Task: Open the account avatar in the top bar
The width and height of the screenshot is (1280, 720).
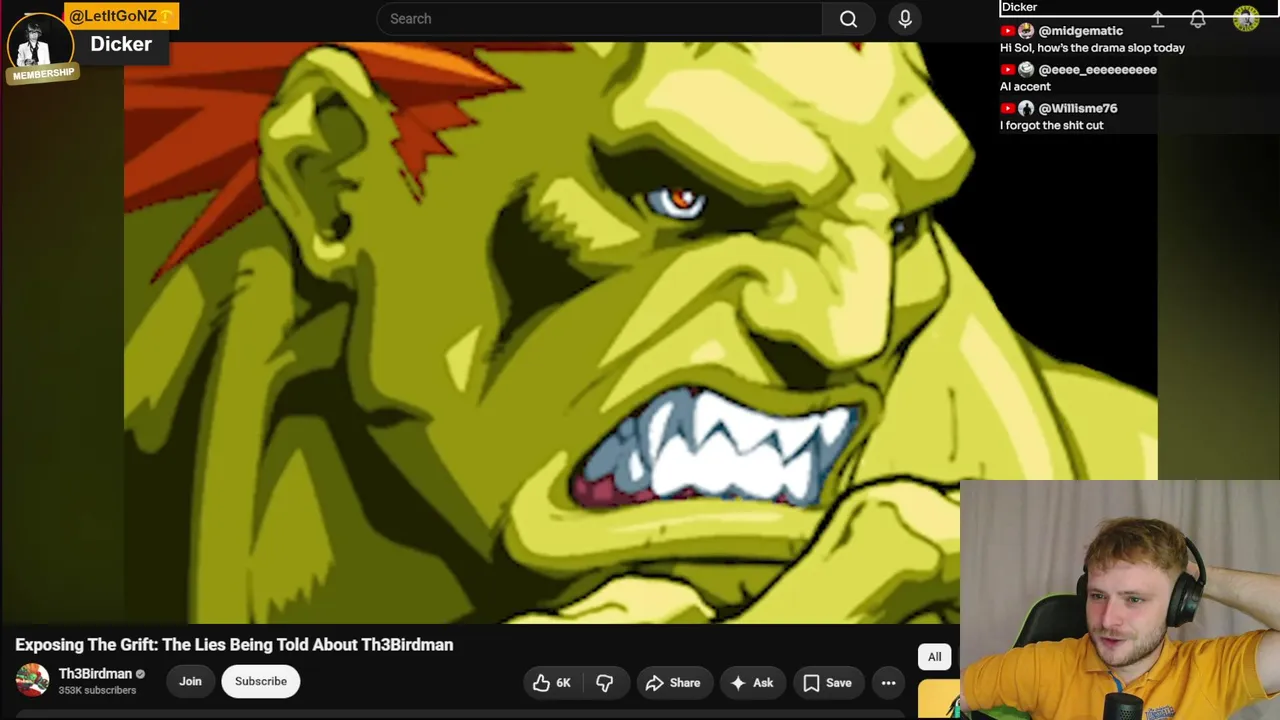Action: (x=1246, y=19)
